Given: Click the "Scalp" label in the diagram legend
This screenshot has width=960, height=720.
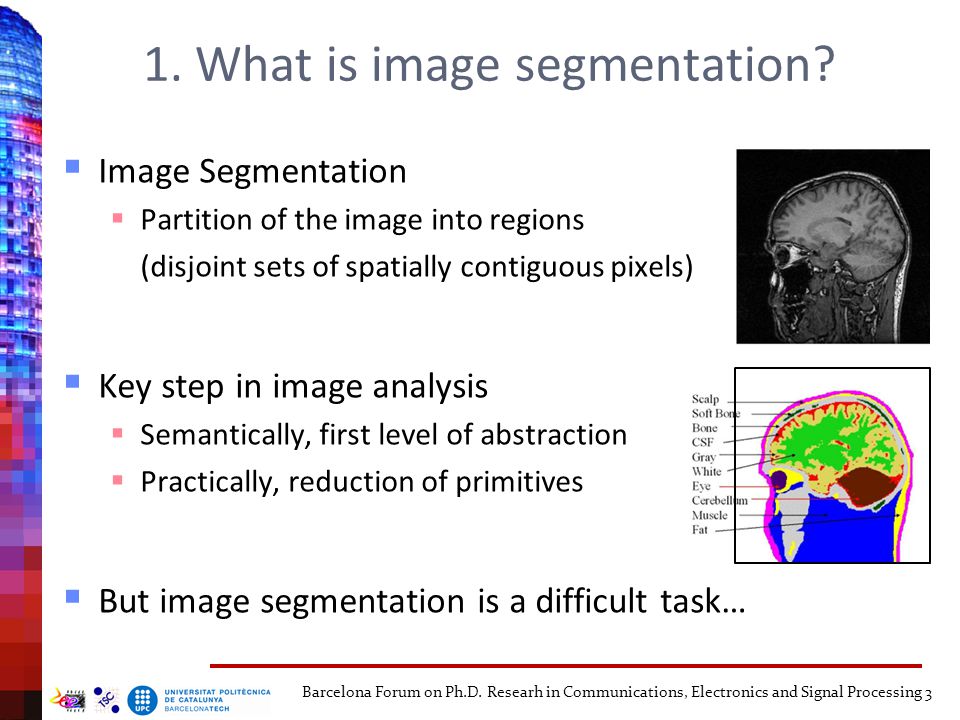Looking at the screenshot, I should point(705,399).
